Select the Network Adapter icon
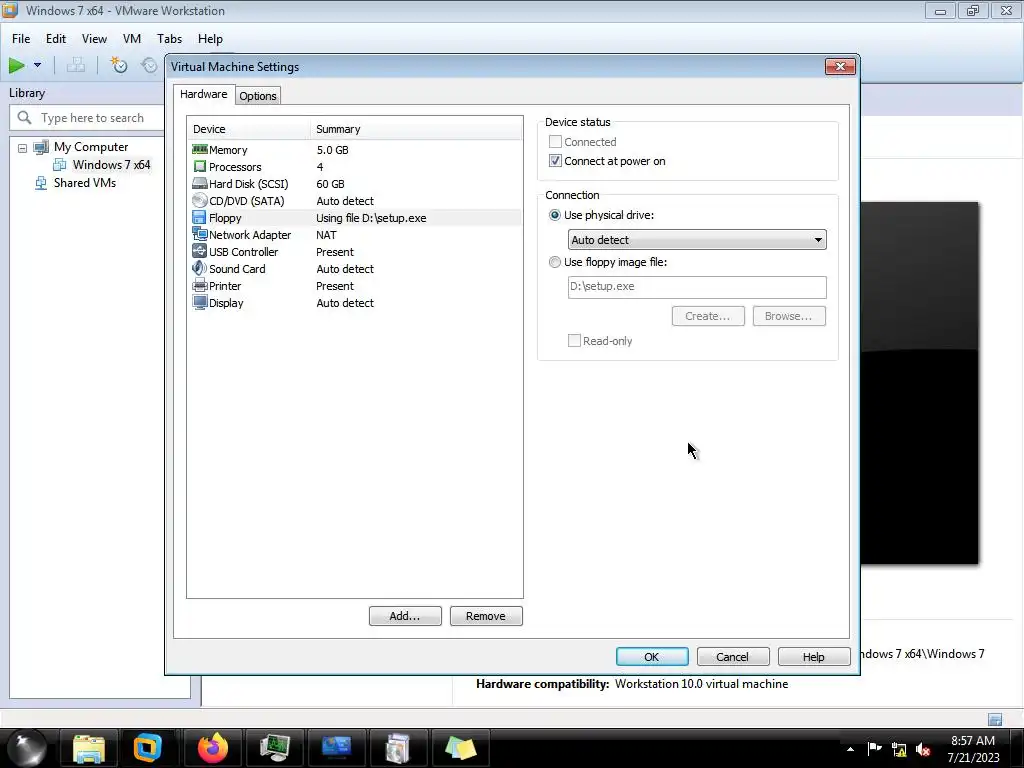 200,234
